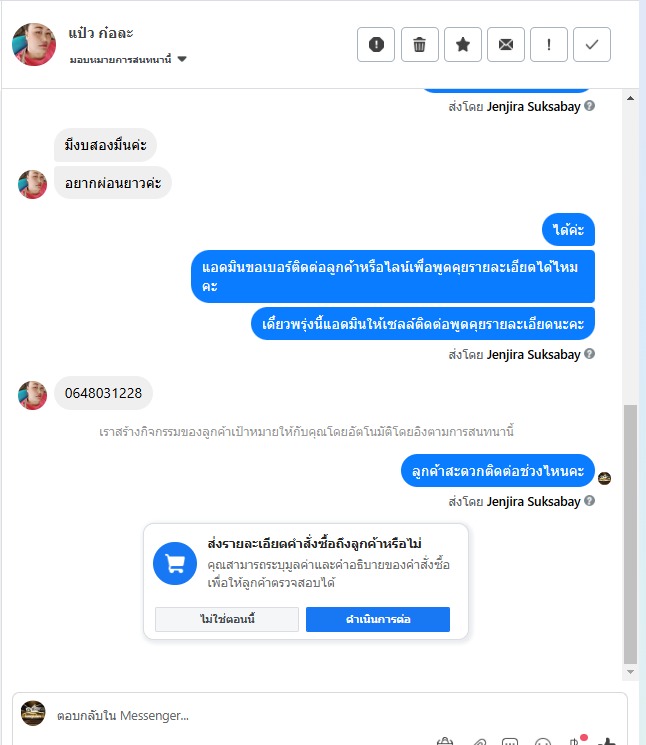The image size is (646, 745).
Task: Flag conversation with plain exclamation mark button
Action: [549, 45]
